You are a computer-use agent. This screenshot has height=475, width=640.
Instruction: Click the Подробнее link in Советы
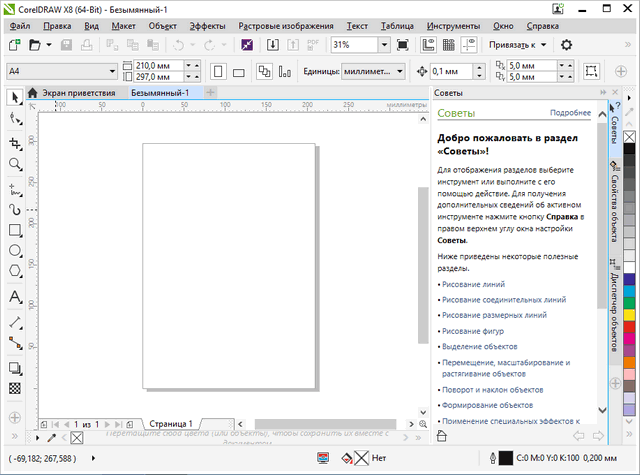[x=569, y=113]
